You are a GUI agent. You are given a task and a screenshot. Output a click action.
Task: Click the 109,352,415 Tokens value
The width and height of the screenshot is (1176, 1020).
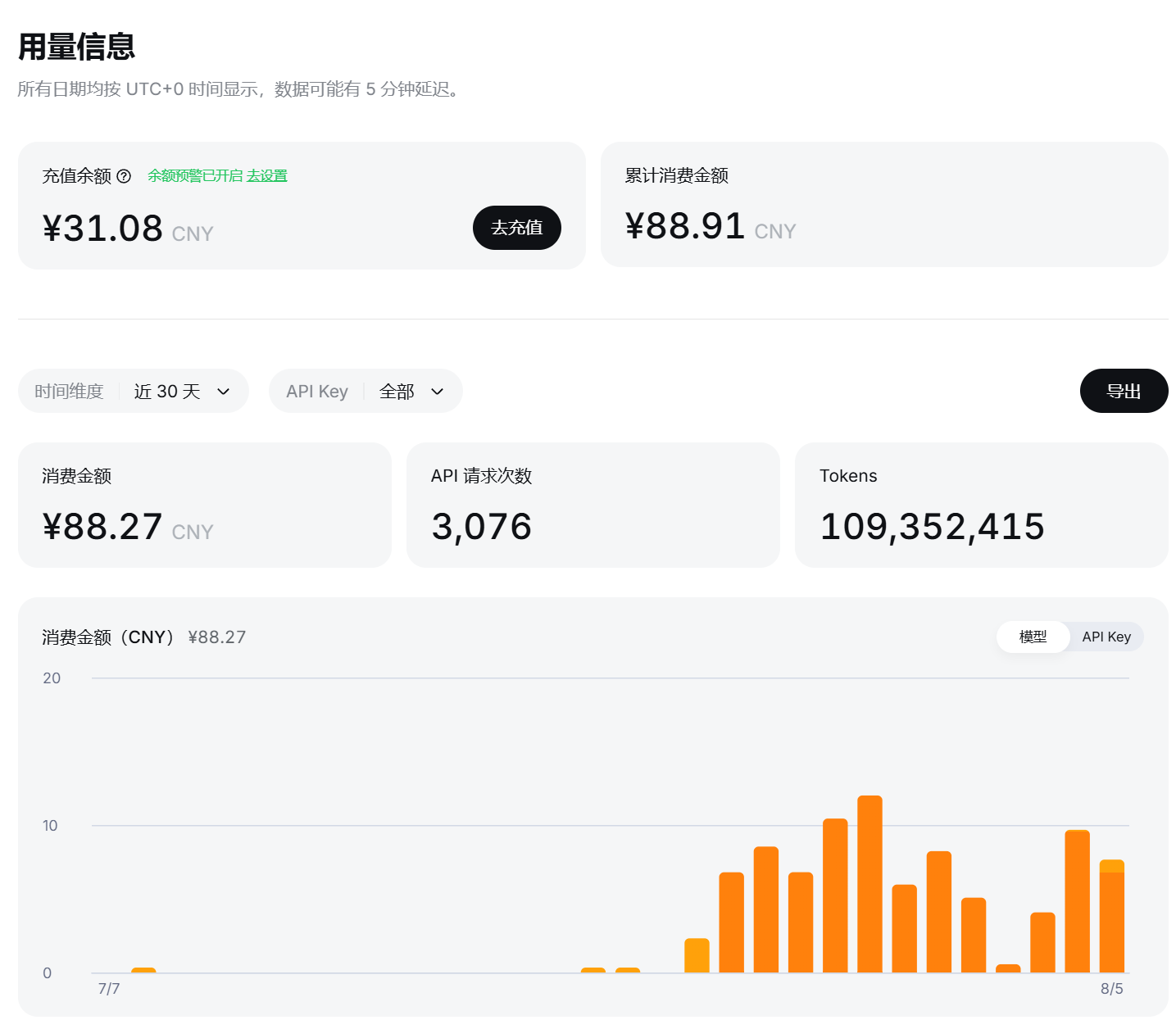[933, 527]
